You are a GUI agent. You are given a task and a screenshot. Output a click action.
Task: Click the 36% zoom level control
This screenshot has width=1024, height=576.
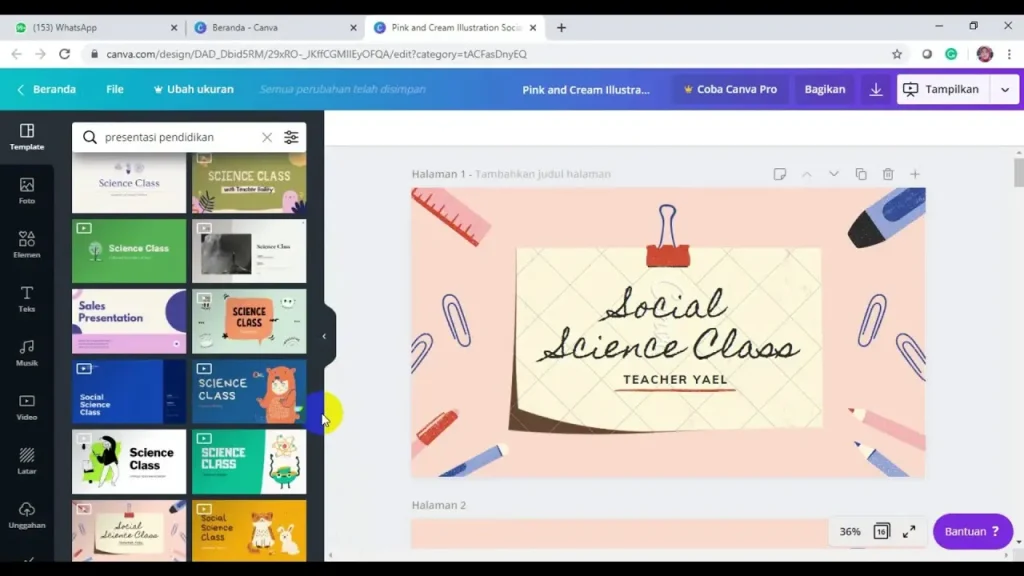click(x=852, y=531)
